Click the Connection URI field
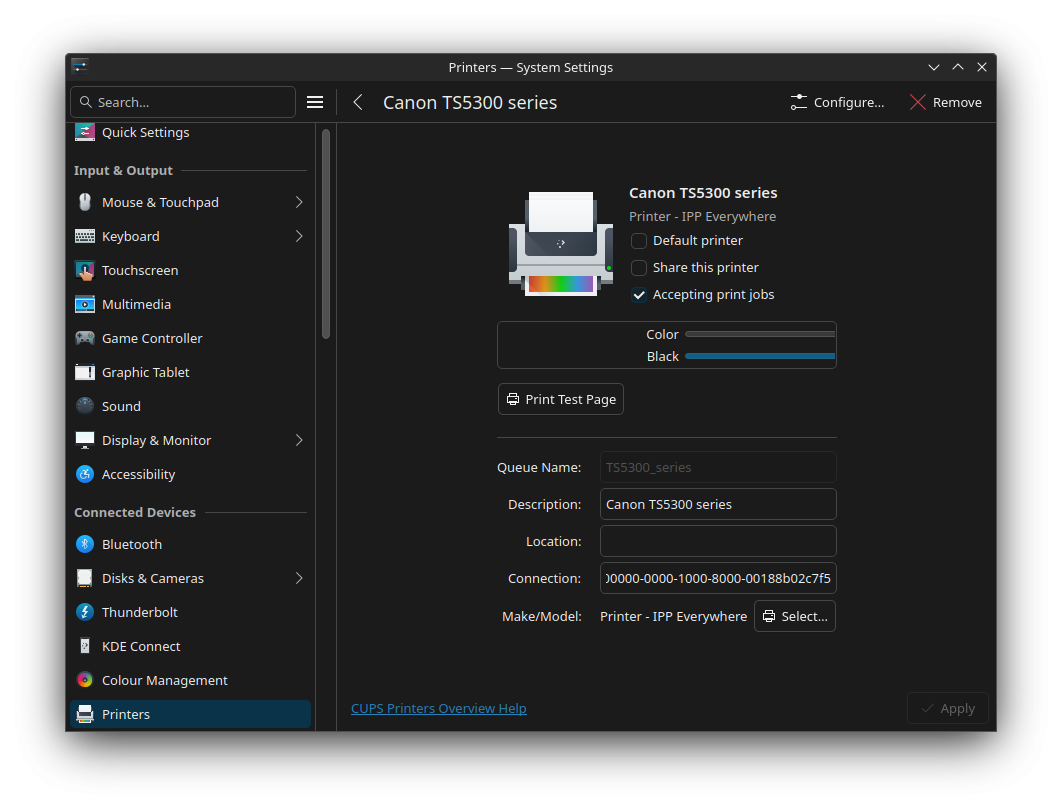 [718, 578]
